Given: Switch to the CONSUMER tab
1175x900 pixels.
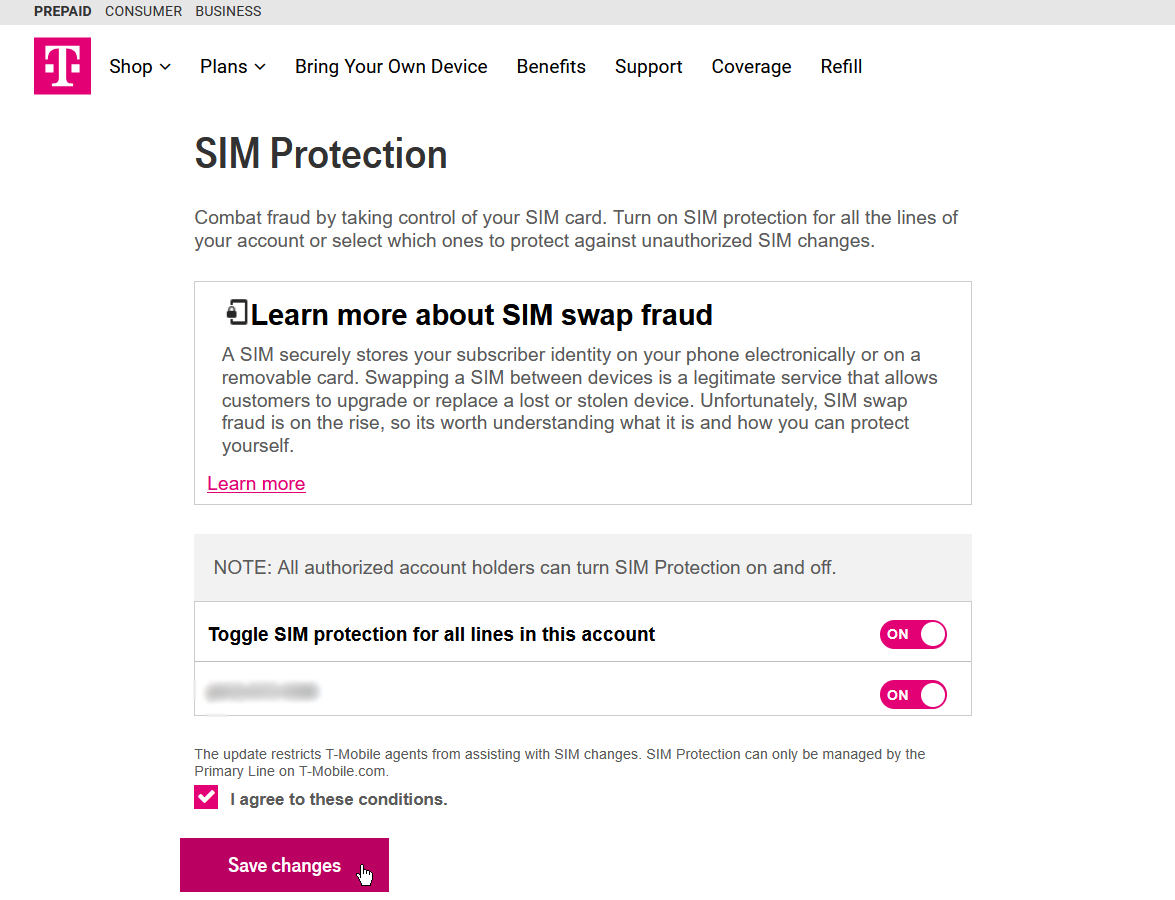Looking at the screenshot, I should click(143, 11).
